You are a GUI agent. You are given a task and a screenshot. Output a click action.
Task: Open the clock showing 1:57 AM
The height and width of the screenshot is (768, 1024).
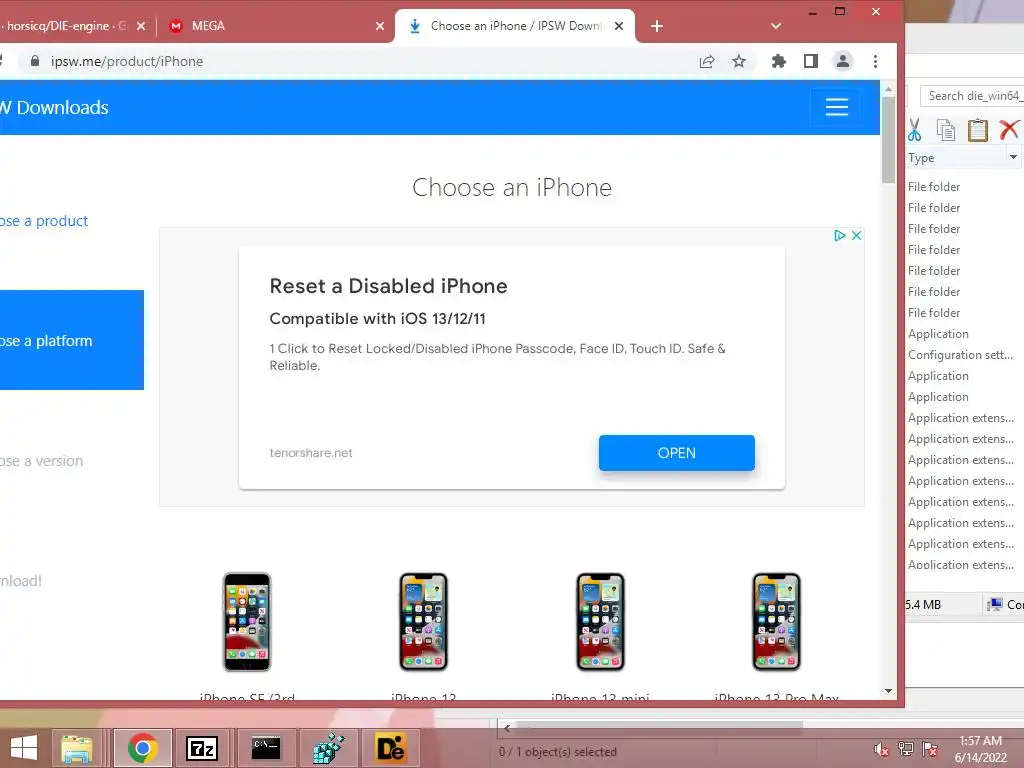pyautogui.click(x=980, y=749)
